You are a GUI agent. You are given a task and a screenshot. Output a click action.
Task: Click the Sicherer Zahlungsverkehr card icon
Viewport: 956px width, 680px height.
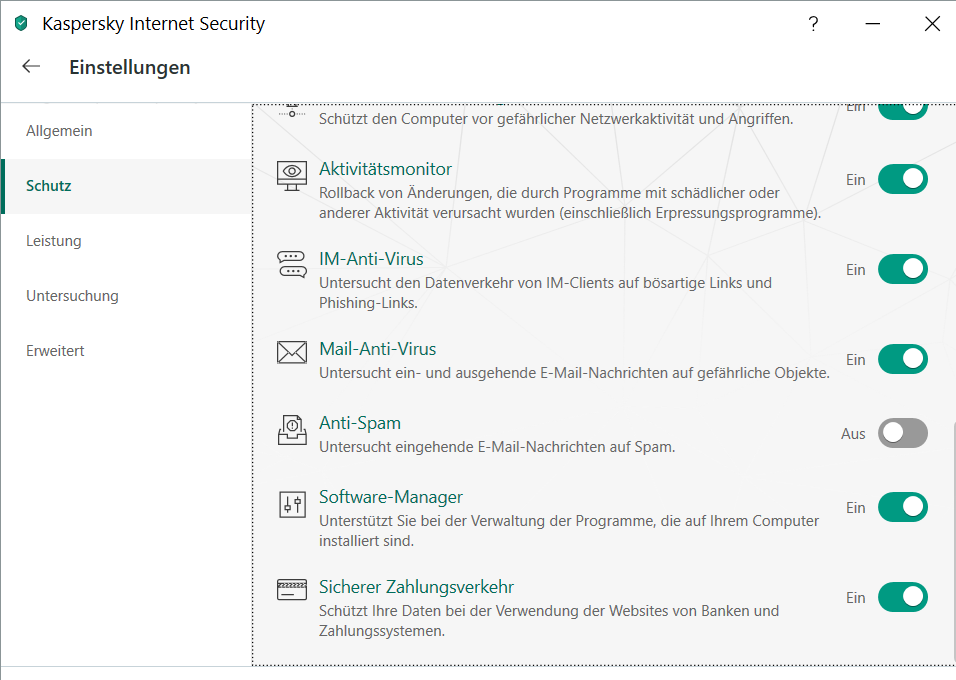click(x=292, y=590)
